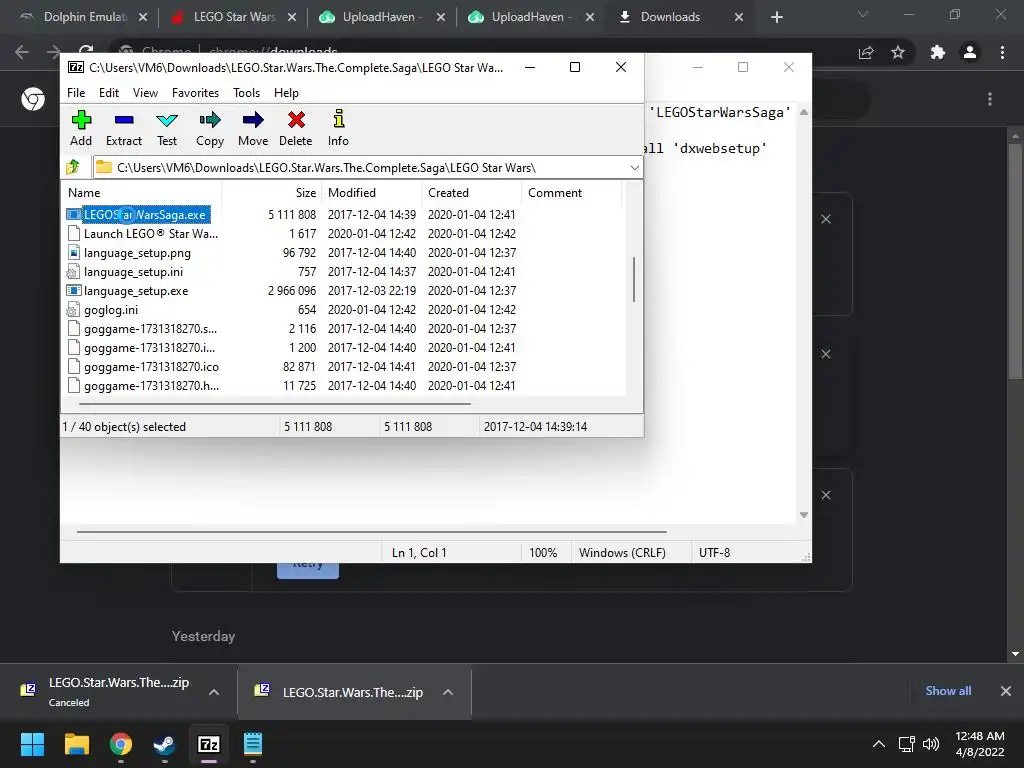
Task: Click the 7-Zip file list vertical scrollbar
Action: (x=633, y=280)
